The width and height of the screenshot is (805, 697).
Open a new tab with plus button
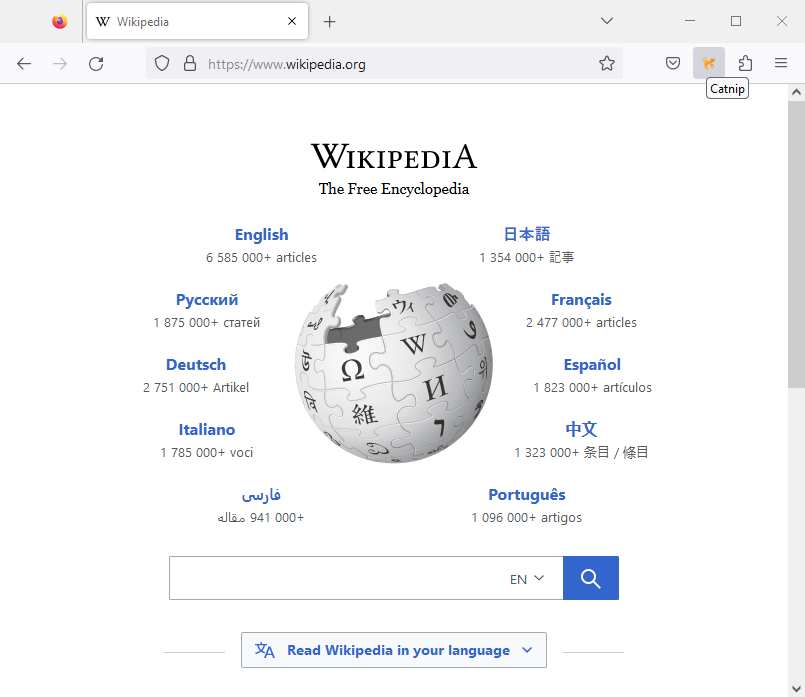pos(330,22)
